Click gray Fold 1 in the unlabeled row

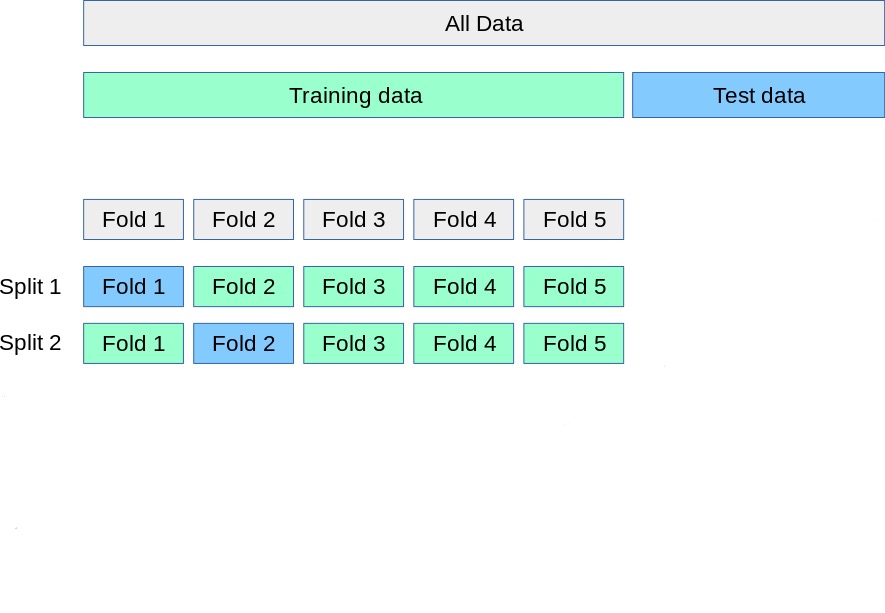pyautogui.click(x=133, y=220)
